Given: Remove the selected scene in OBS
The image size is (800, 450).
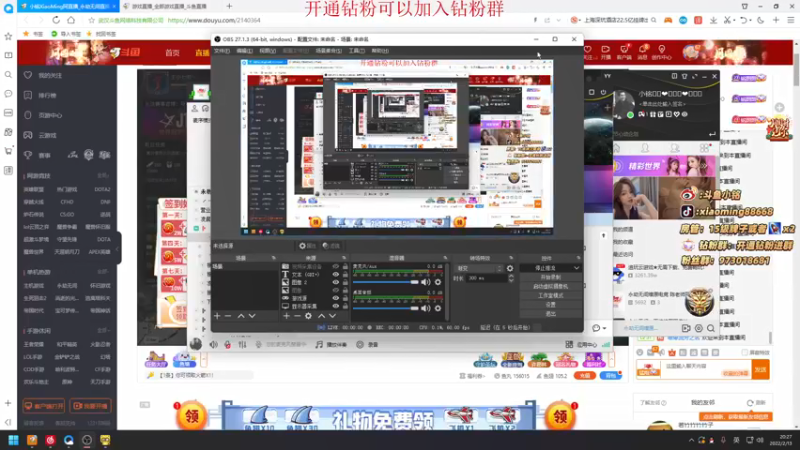Looking at the screenshot, I should click(x=228, y=316).
